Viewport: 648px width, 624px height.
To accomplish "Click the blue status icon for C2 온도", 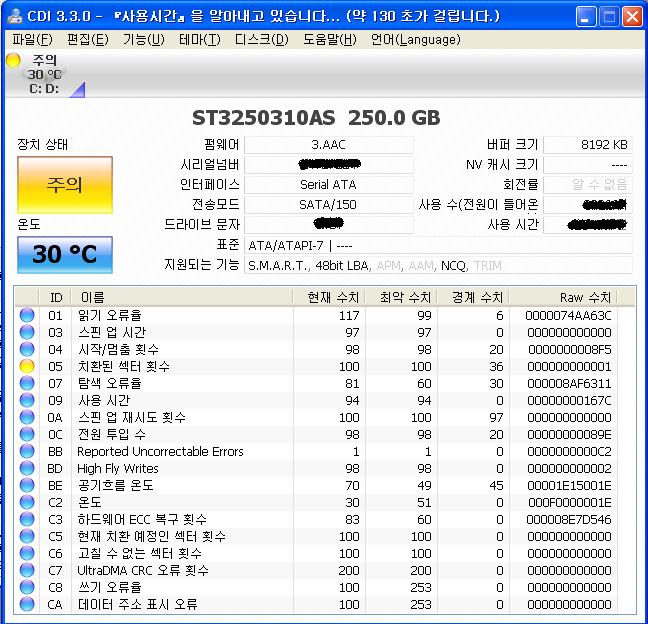I will (27, 502).
